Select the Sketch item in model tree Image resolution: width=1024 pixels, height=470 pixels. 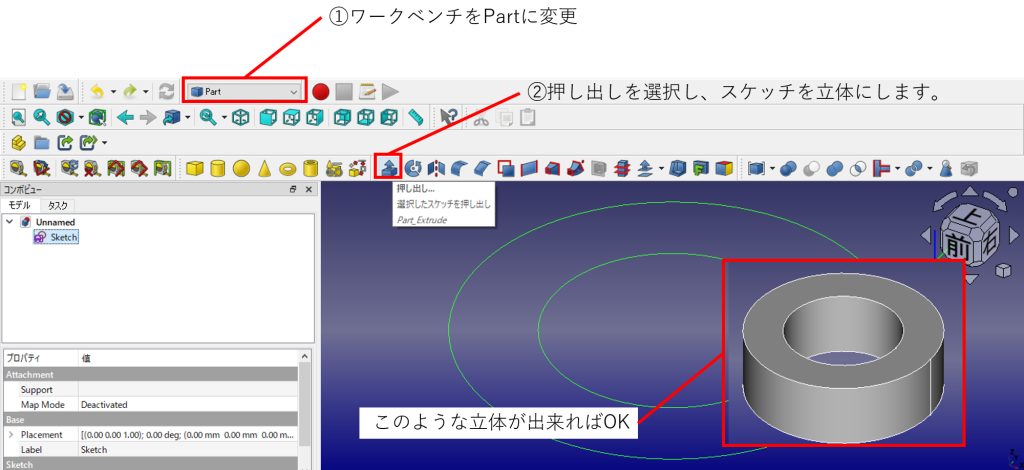point(64,237)
